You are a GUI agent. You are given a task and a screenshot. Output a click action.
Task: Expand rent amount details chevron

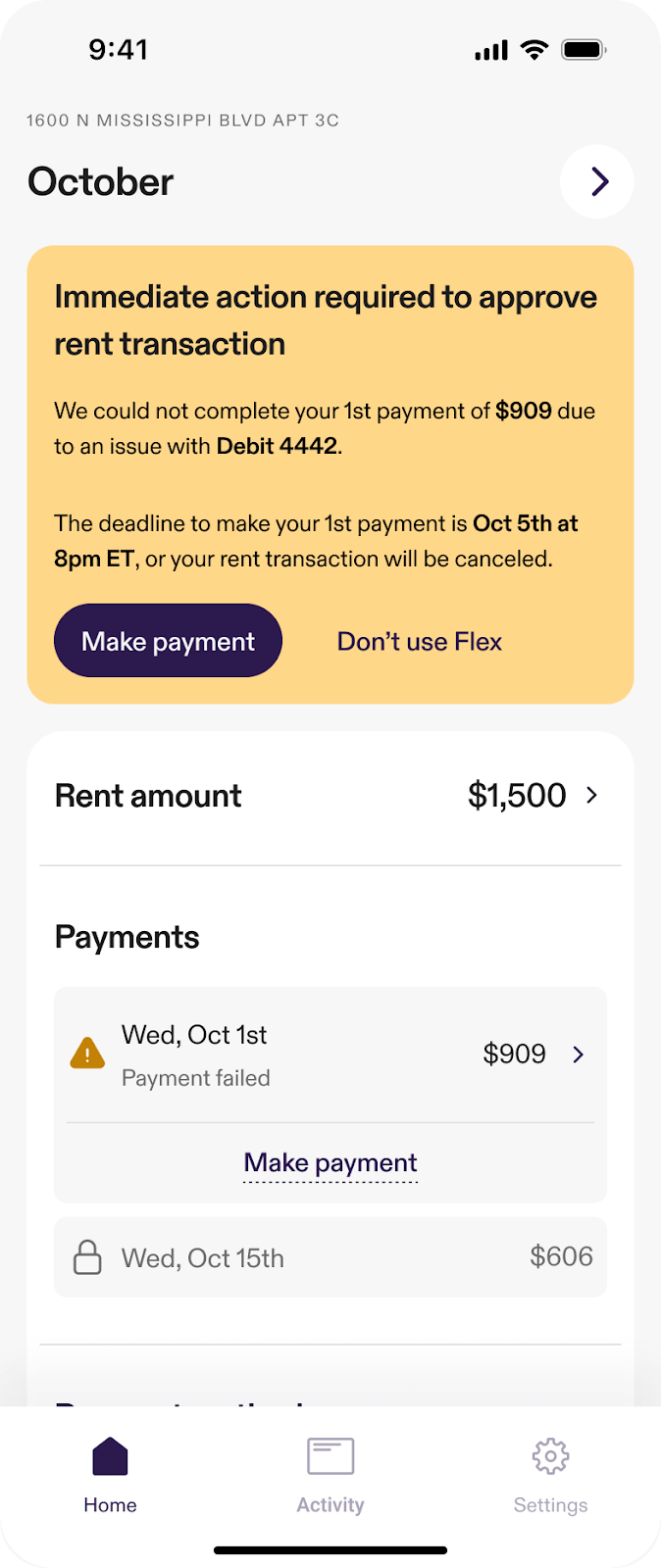591,795
